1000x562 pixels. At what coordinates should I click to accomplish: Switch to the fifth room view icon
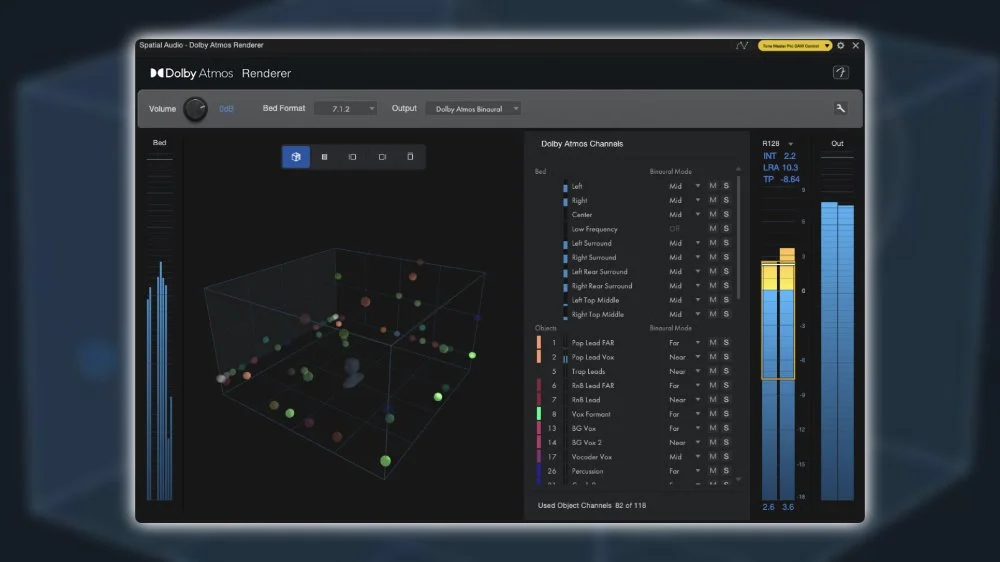pyautogui.click(x=410, y=157)
